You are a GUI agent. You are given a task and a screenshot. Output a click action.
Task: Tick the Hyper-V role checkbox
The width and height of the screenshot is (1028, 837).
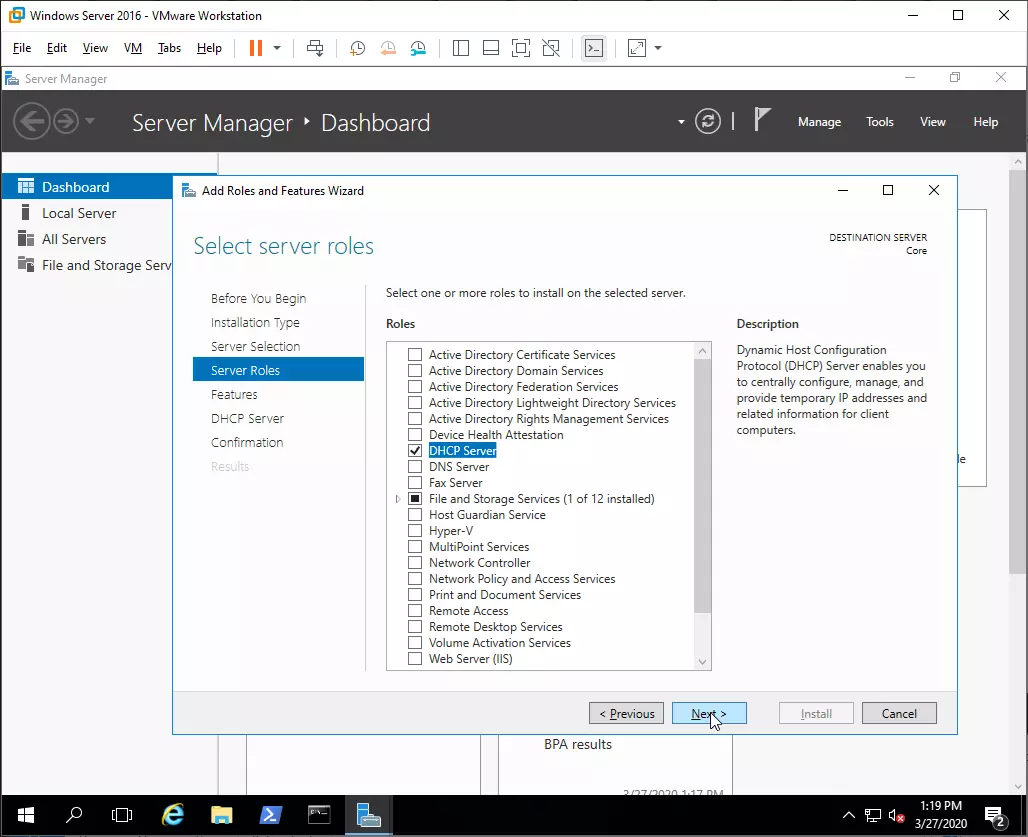tap(415, 531)
